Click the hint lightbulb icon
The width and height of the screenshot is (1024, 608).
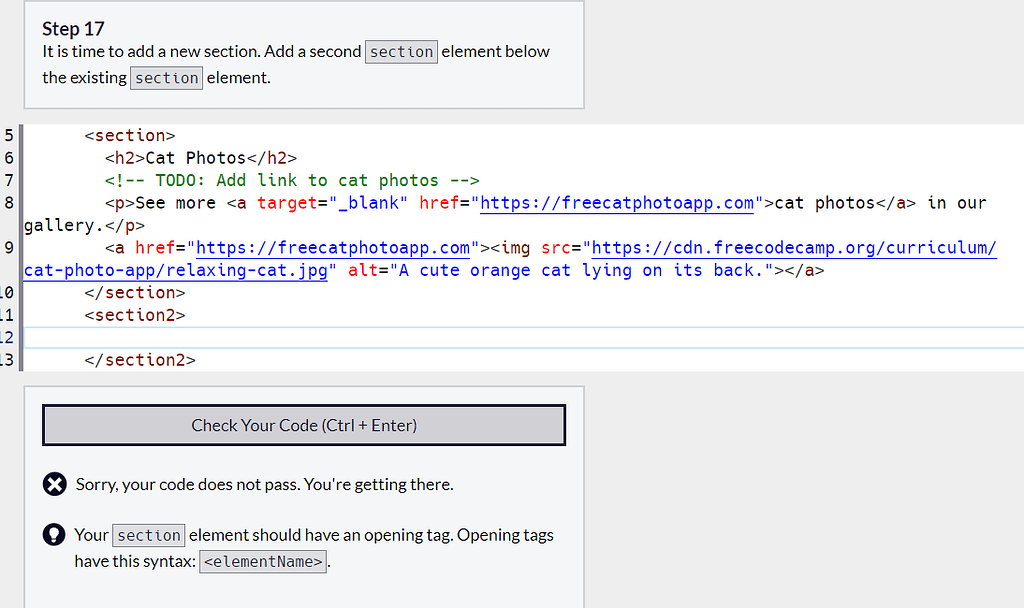tap(55, 535)
